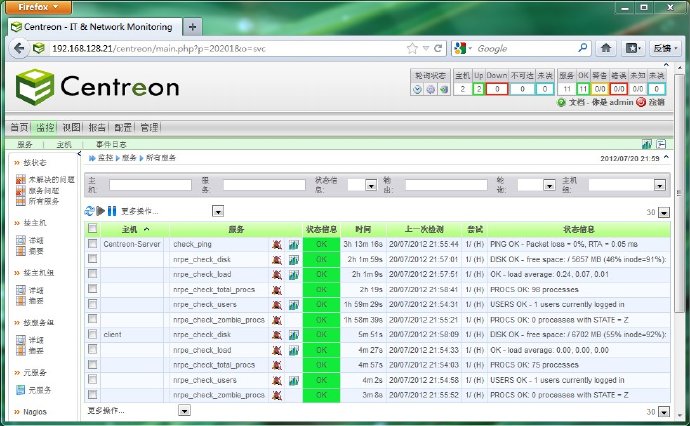Tick the checkbox for the client nrpe_check_disk row
Viewport: 690px width, 426px height.
tap(92, 334)
